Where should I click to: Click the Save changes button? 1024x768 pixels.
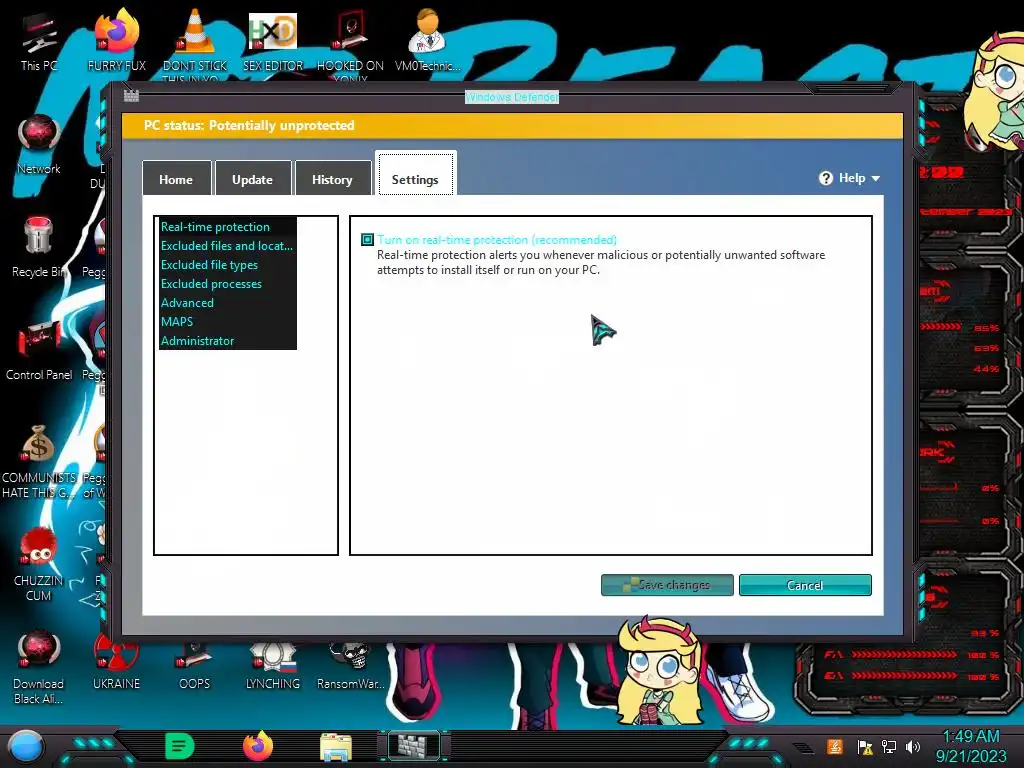tap(667, 584)
